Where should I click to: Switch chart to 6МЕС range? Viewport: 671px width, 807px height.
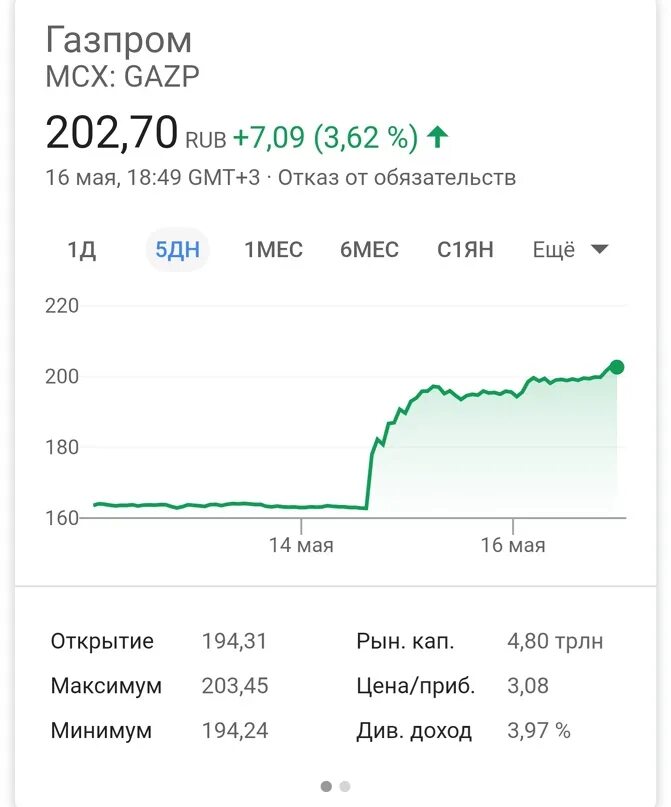click(x=369, y=250)
